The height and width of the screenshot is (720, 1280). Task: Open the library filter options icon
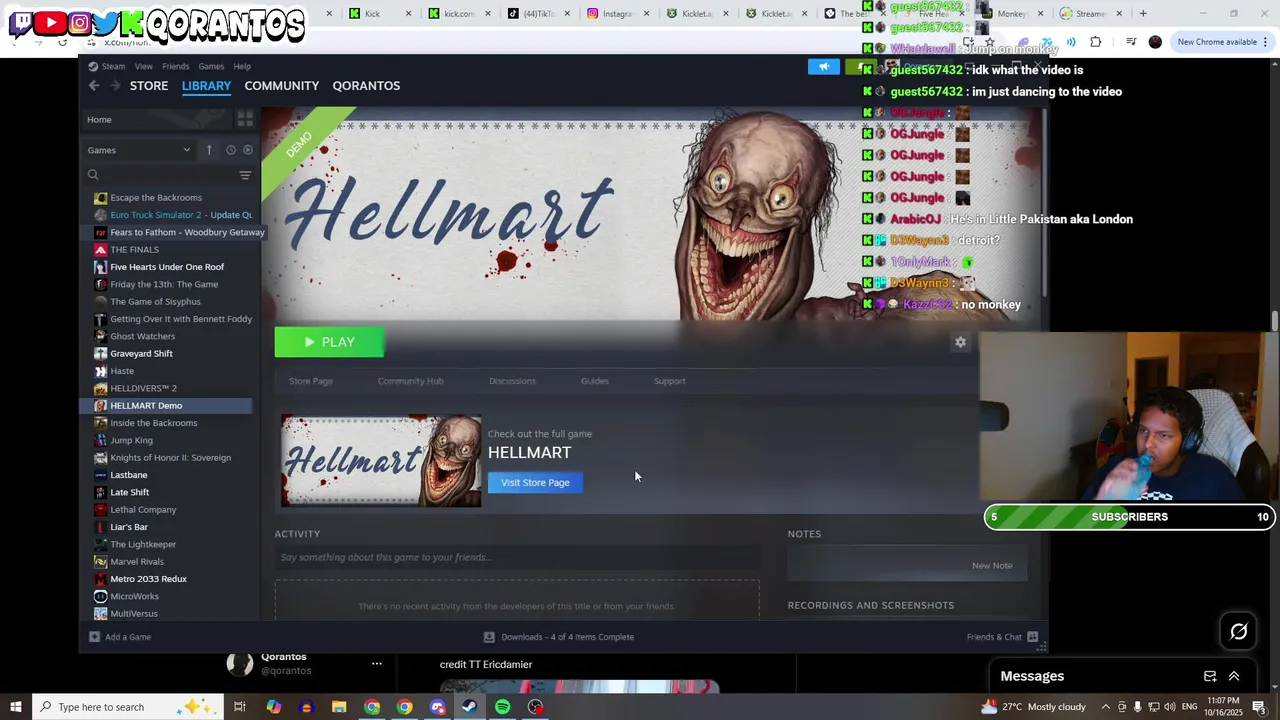pyautogui.click(x=245, y=175)
